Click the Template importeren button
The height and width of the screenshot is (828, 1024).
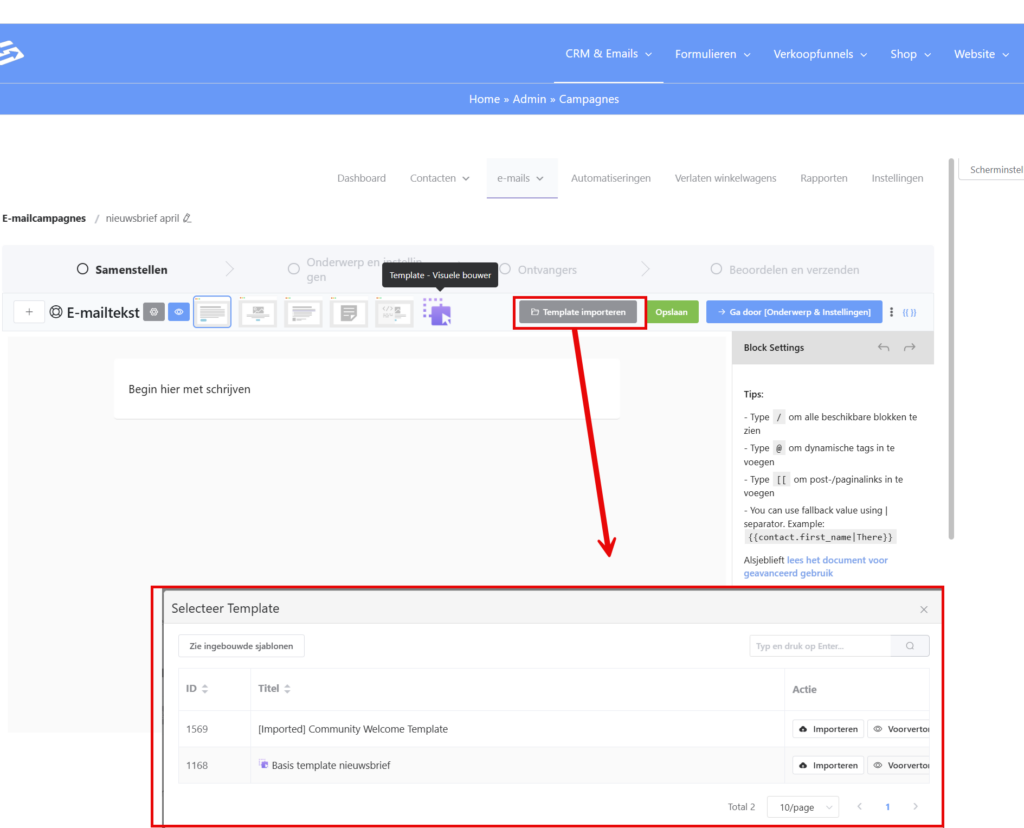pos(578,312)
